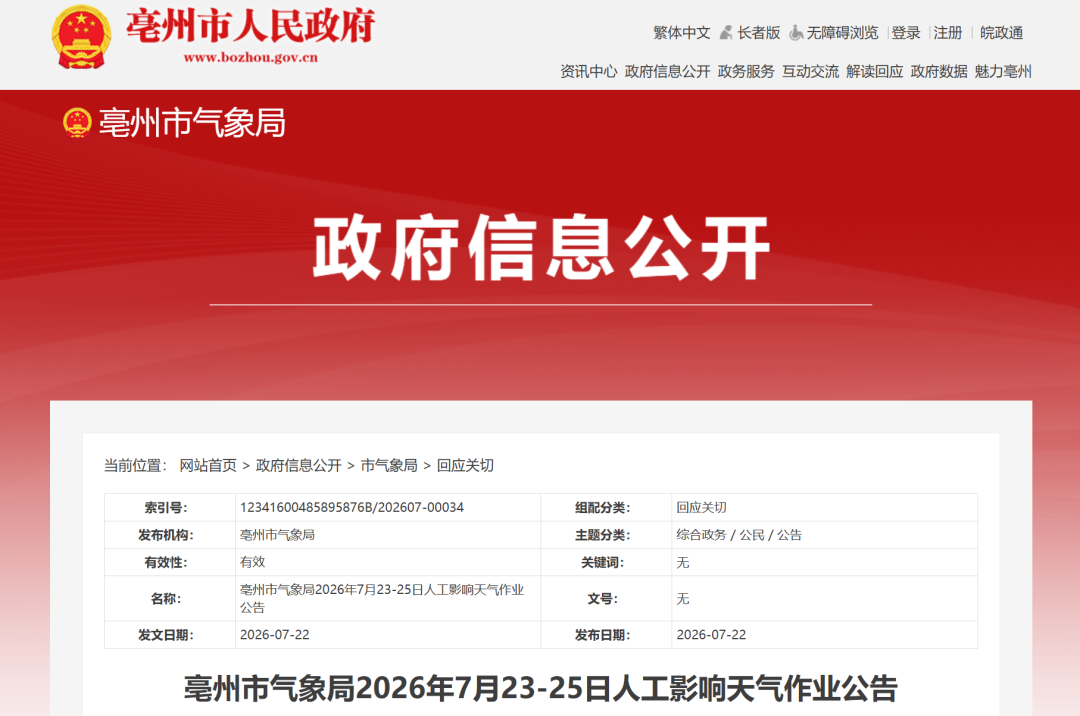Image resolution: width=1080 pixels, height=716 pixels.
Task: Open 政府数据 in the navigation
Action: point(939,72)
